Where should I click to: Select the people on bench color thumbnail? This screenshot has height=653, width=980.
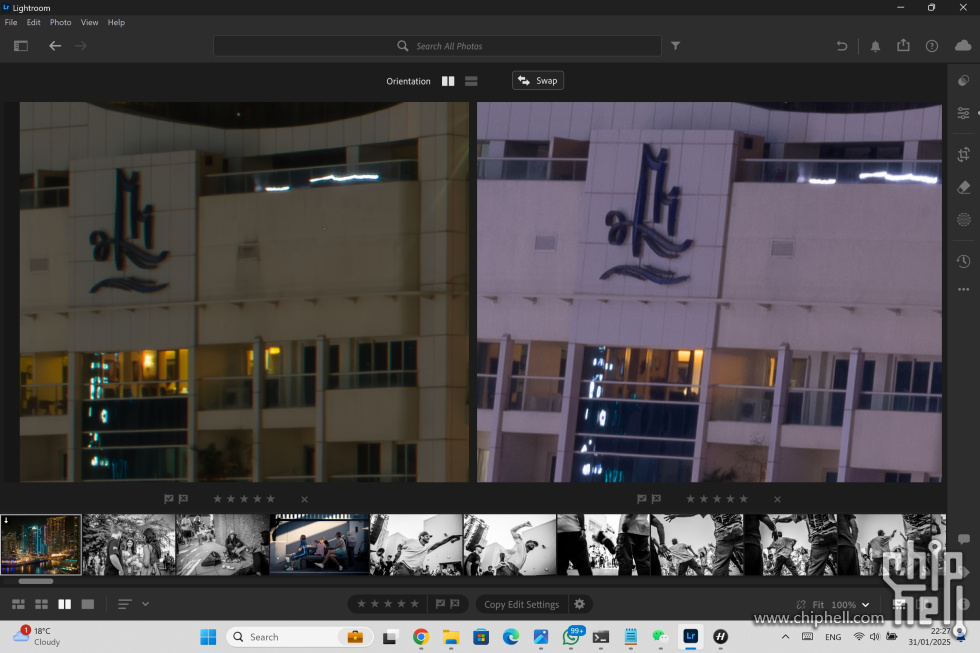[319, 545]
